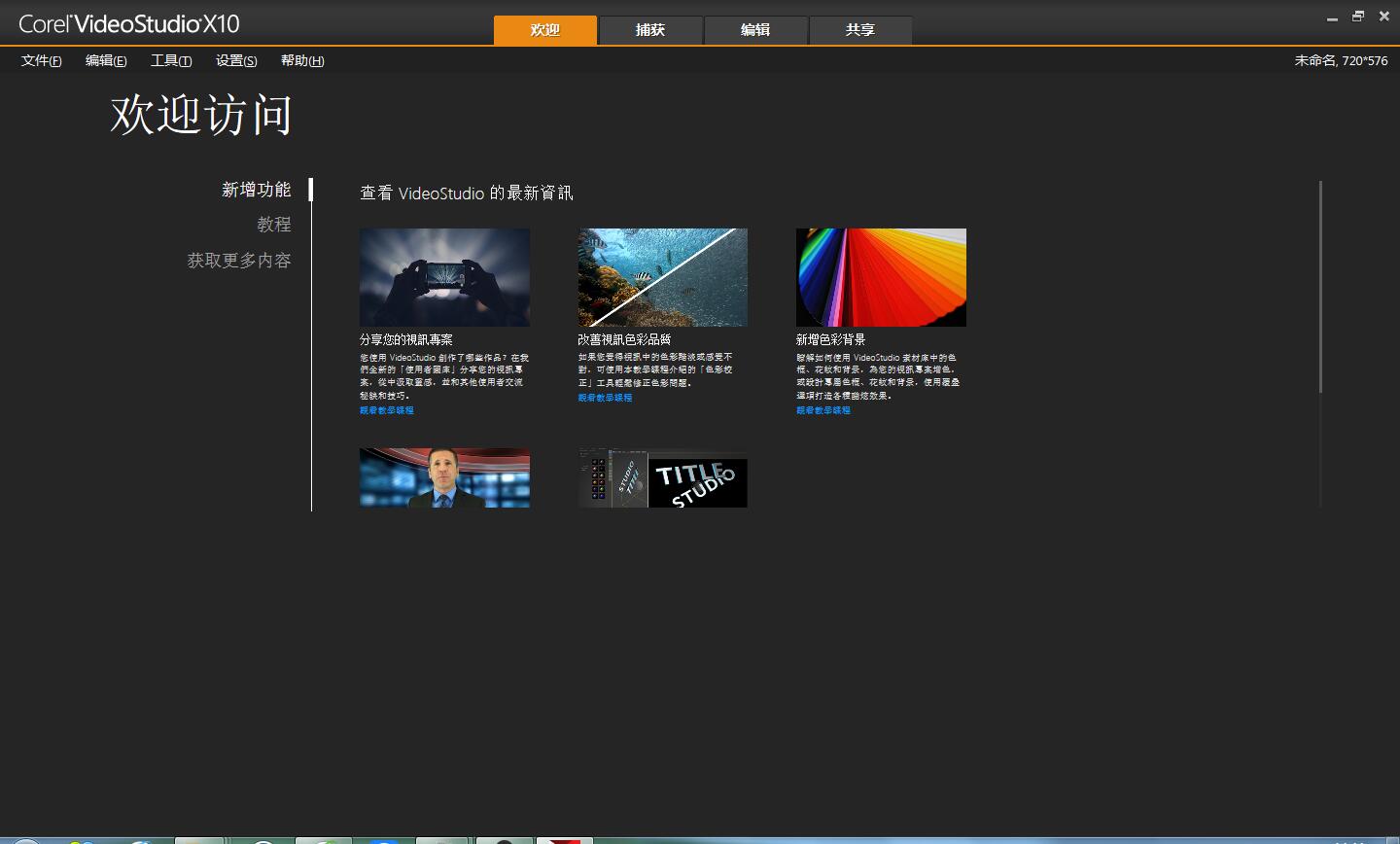Click the 未命名, 720*576 project info text
This screenshot has width=1400, height=844.
[x=1342, y=60]
